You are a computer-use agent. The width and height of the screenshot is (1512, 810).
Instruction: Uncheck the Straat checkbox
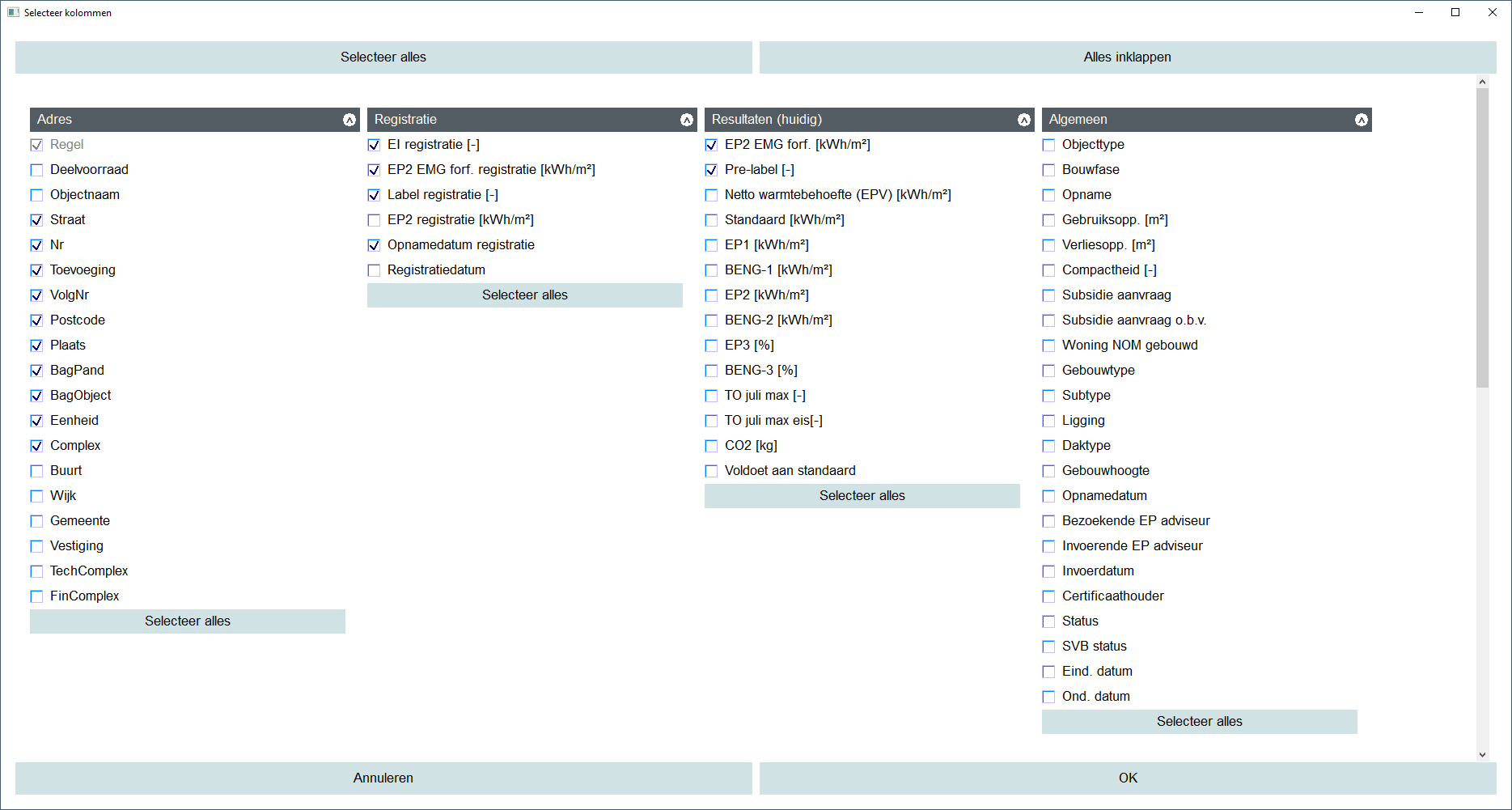(x=36, y=220)
